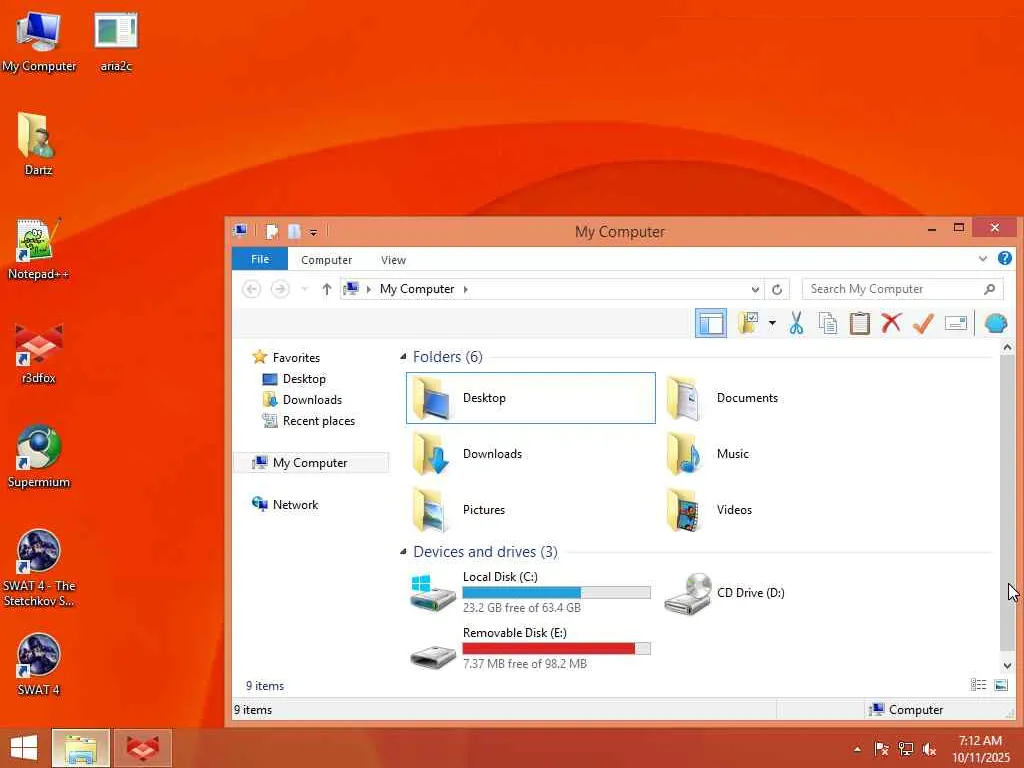Open the recent locations dropdown
The image size is (1024, 768).
pyautogui.click(x=304, y=289)
